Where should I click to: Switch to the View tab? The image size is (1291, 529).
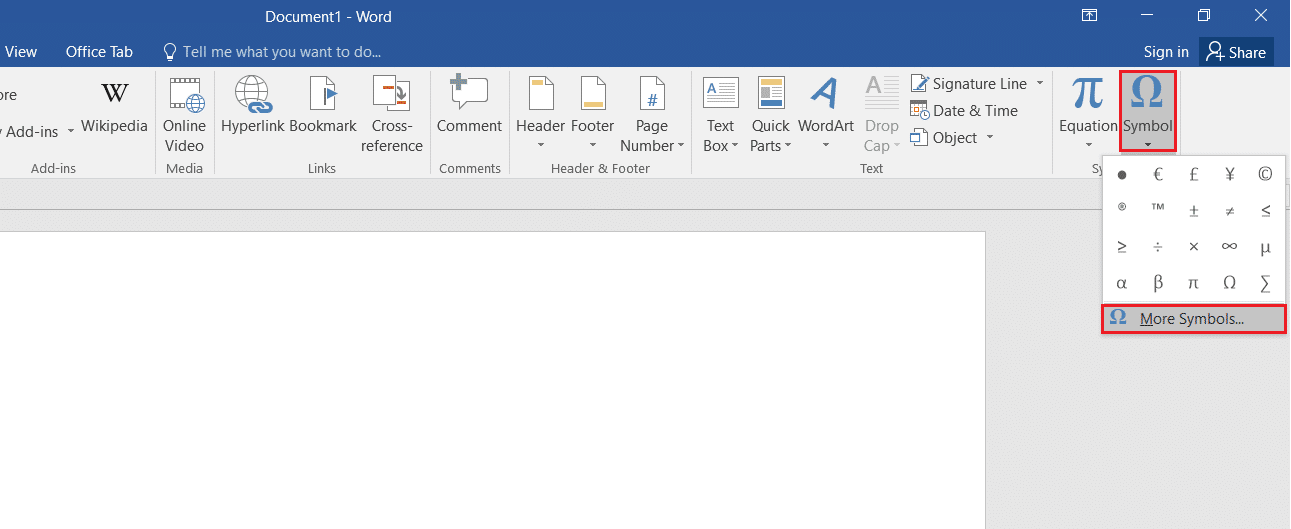point(21,52)
